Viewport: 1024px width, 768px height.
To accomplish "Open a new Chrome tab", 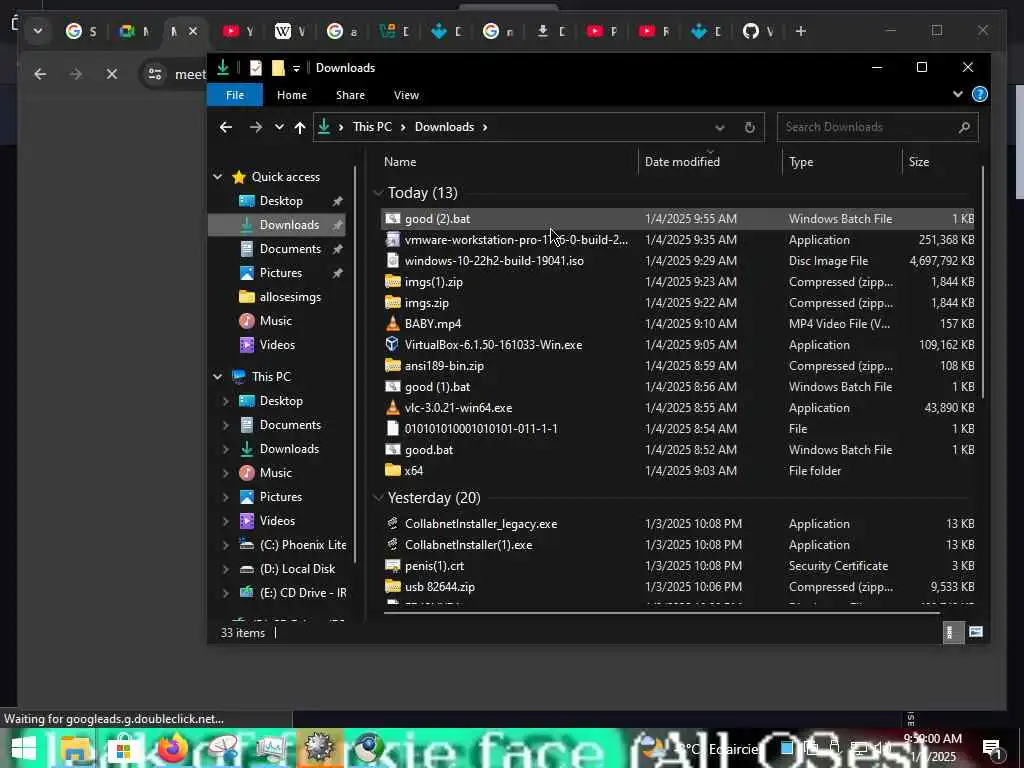I will point(801,31).
